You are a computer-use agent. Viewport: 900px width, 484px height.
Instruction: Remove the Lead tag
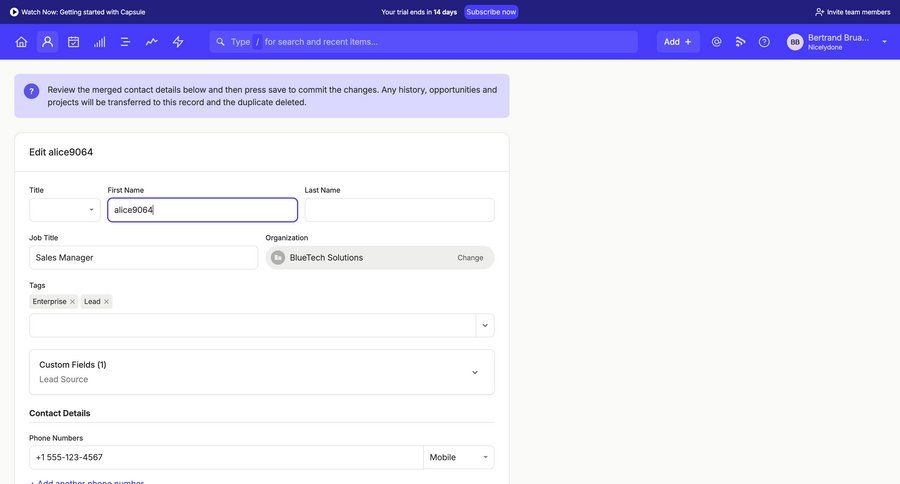tap(106, 302)
